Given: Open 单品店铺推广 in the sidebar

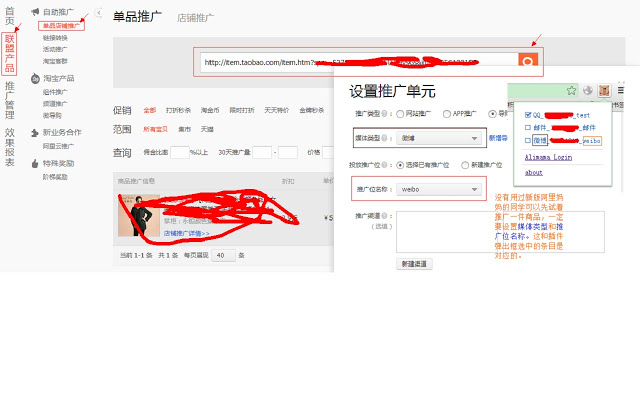Looking at the screenshot, I should pos(61,26).
